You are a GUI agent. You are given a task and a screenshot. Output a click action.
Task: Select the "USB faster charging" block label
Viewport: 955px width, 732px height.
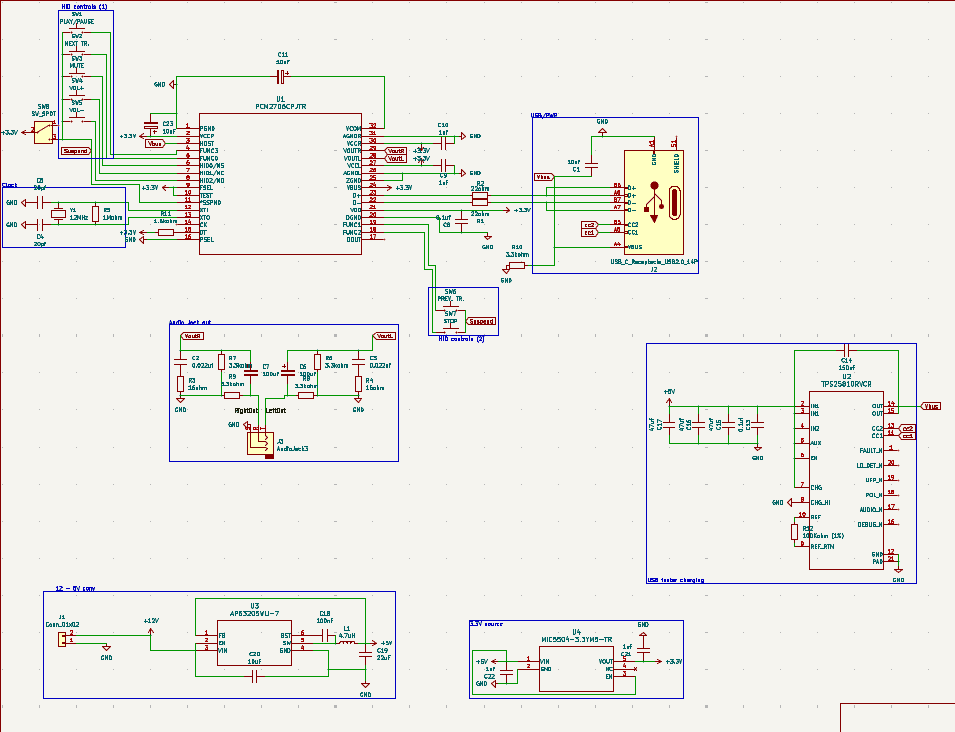point(674,580)
